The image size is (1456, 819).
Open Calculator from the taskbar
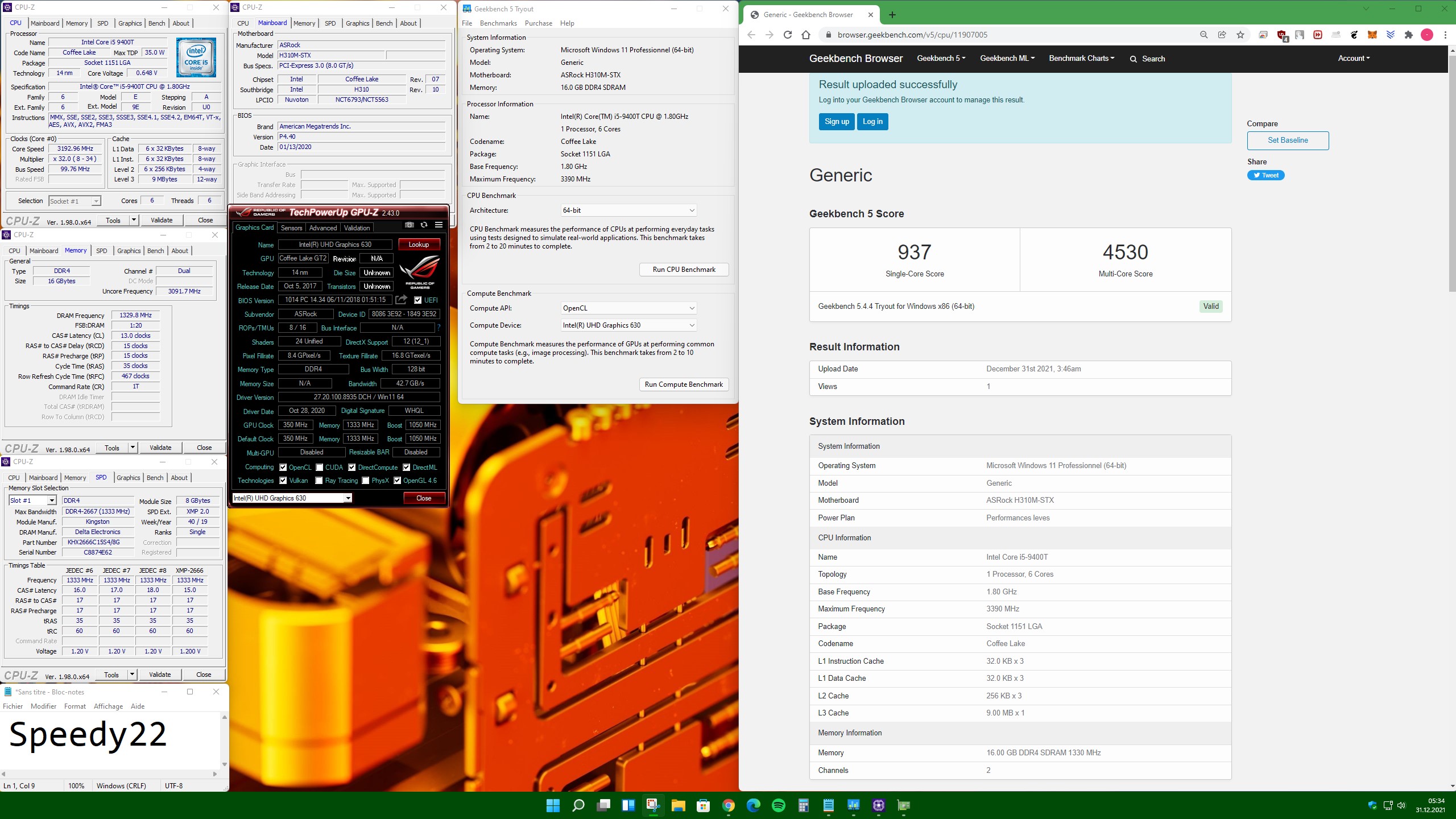point(804,805)
